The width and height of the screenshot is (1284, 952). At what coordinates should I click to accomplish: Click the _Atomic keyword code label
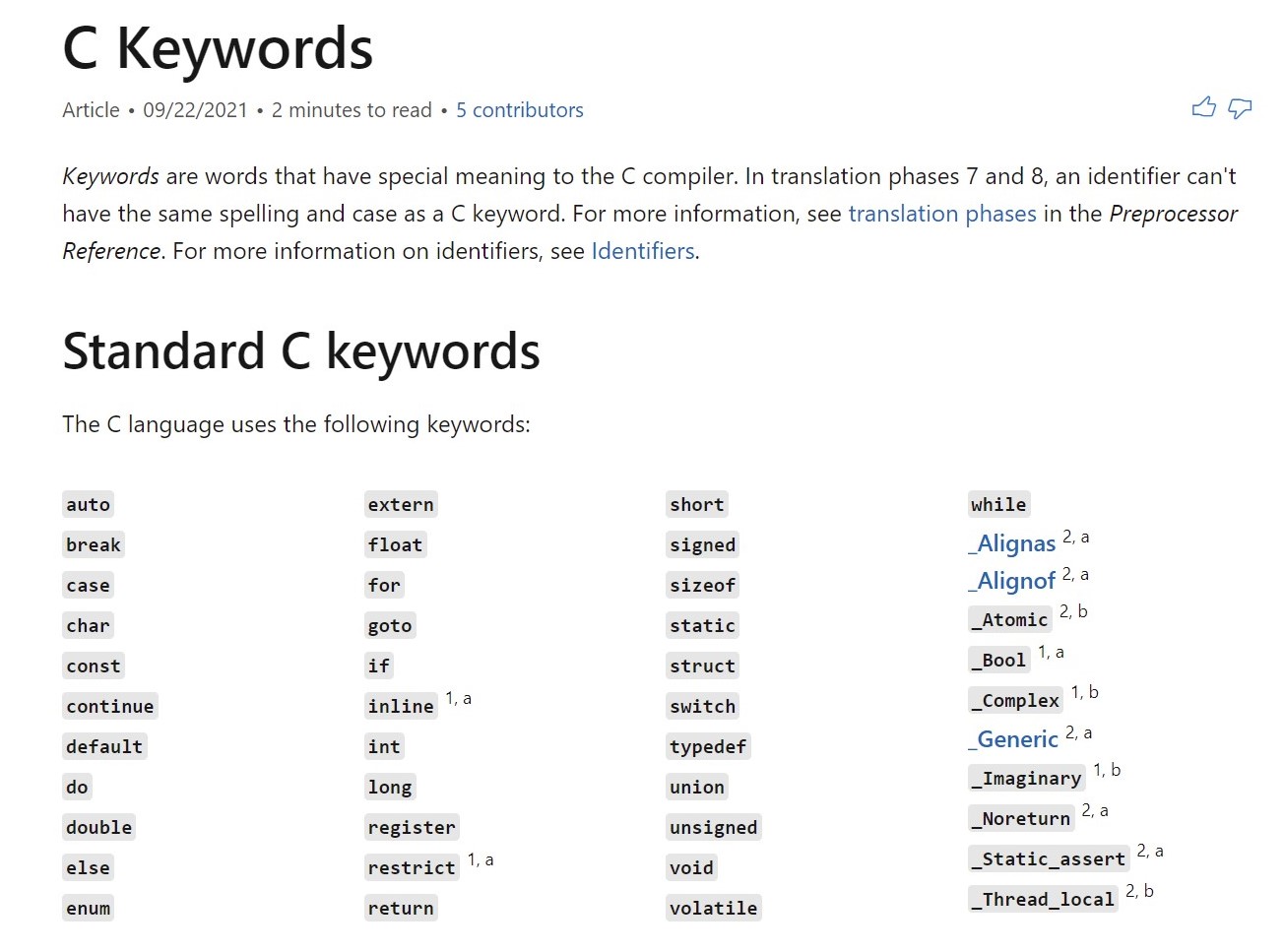tap(1008, 619)
